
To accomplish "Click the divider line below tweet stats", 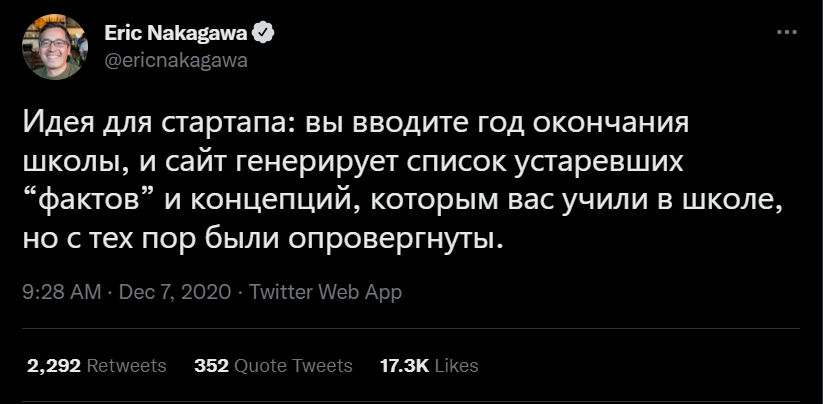I will click(x=411, y=402).
